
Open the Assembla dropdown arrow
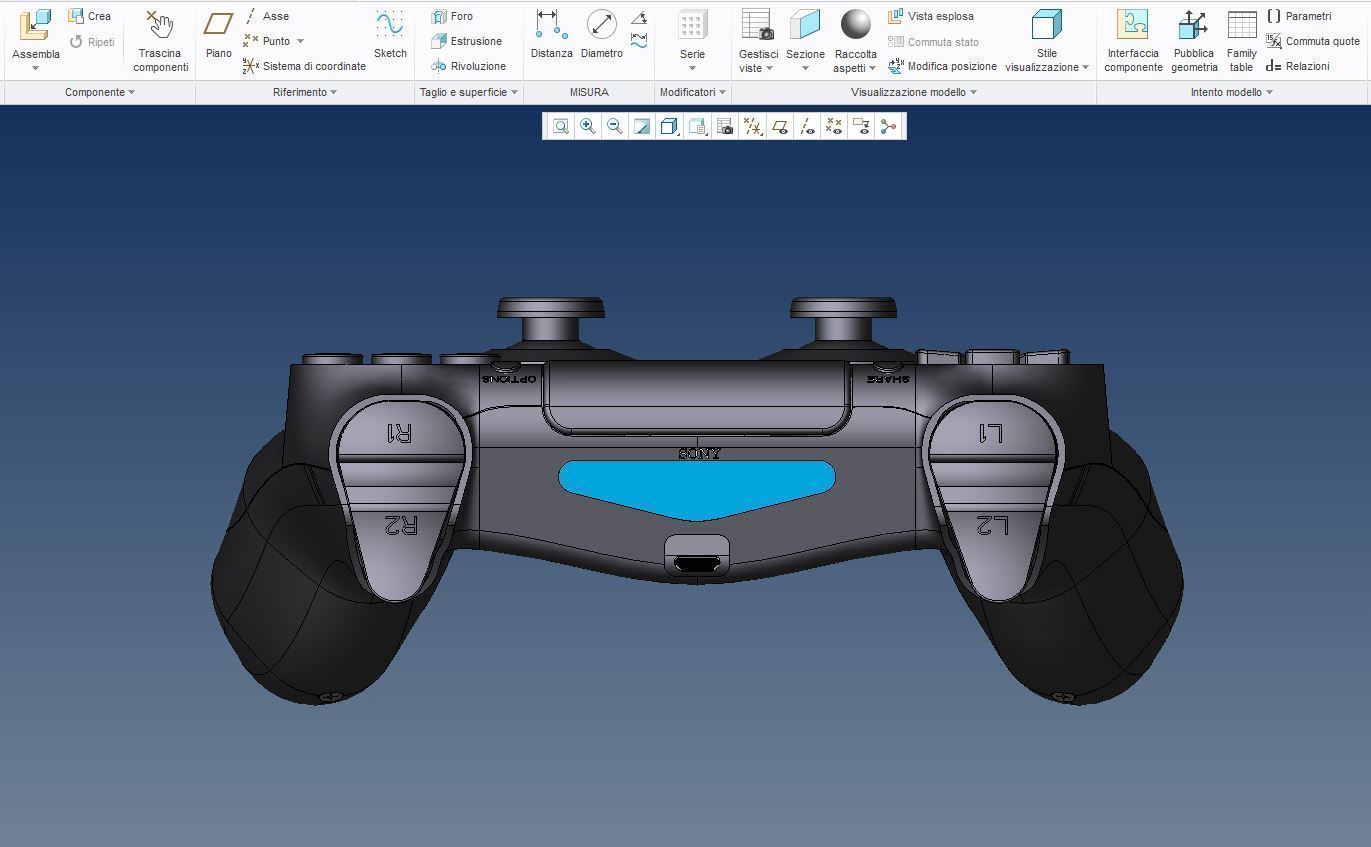click(35, 68)
